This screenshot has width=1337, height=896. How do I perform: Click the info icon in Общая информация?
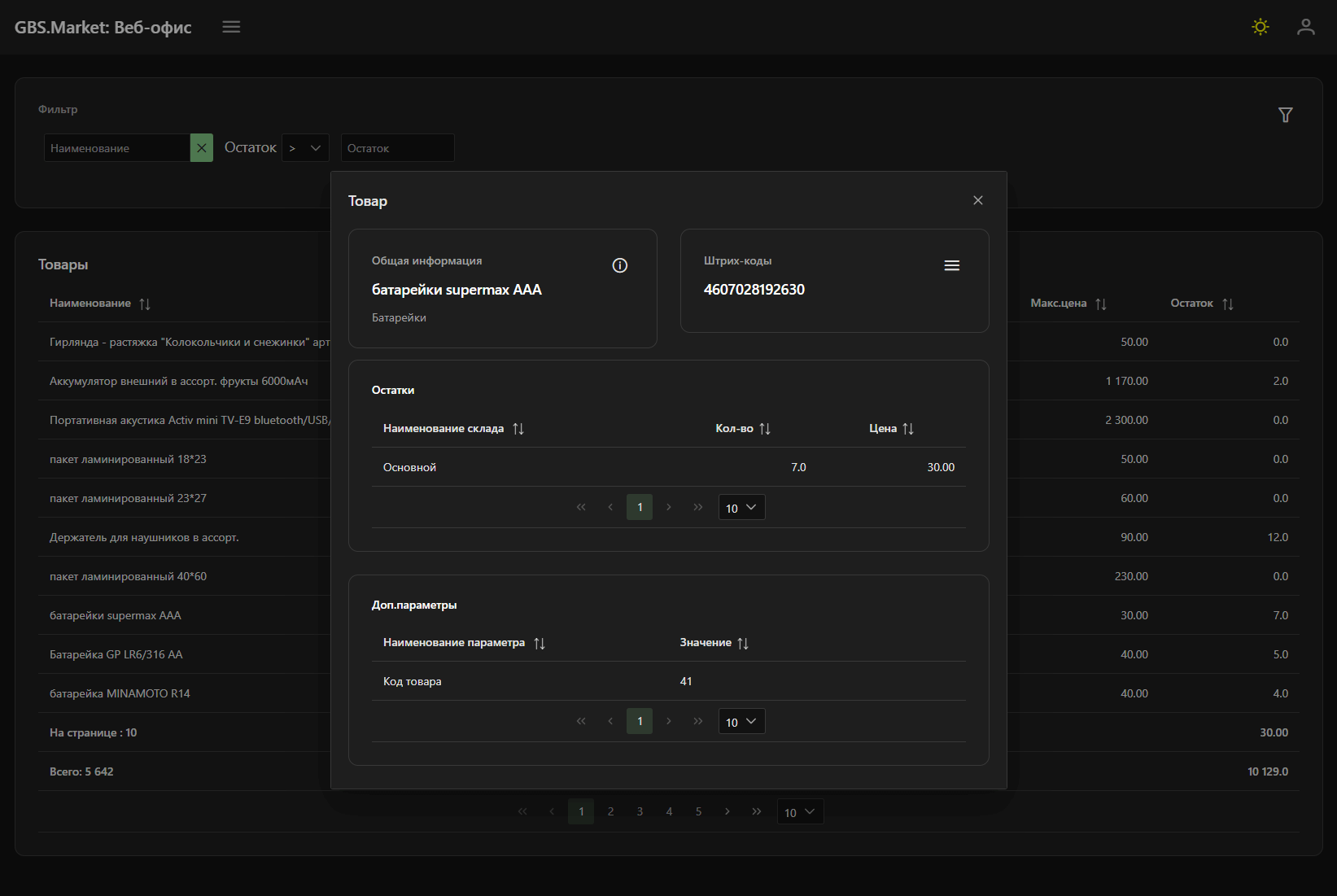click(x=619, y=265)
